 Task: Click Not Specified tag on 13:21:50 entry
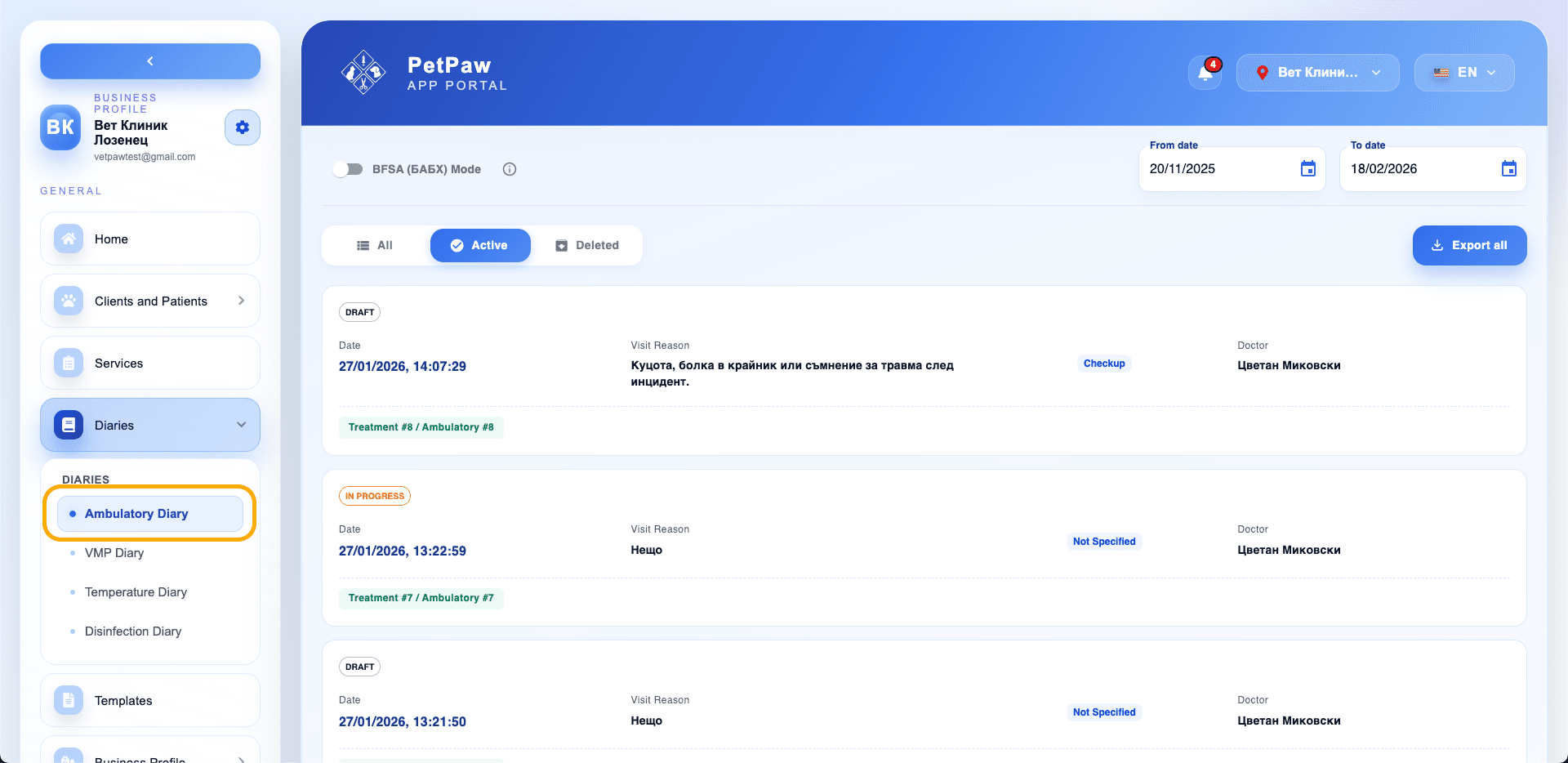pyautogui.click(x=1104, y=712)
